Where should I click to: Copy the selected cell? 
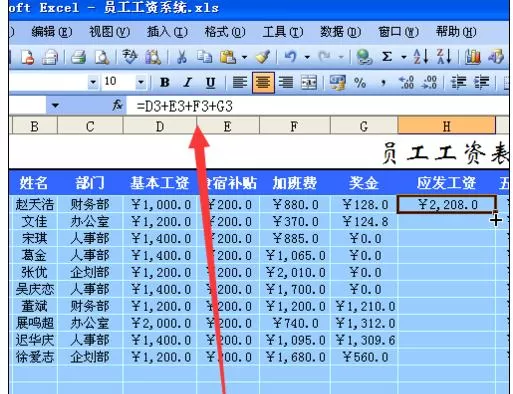pos(204,57)
